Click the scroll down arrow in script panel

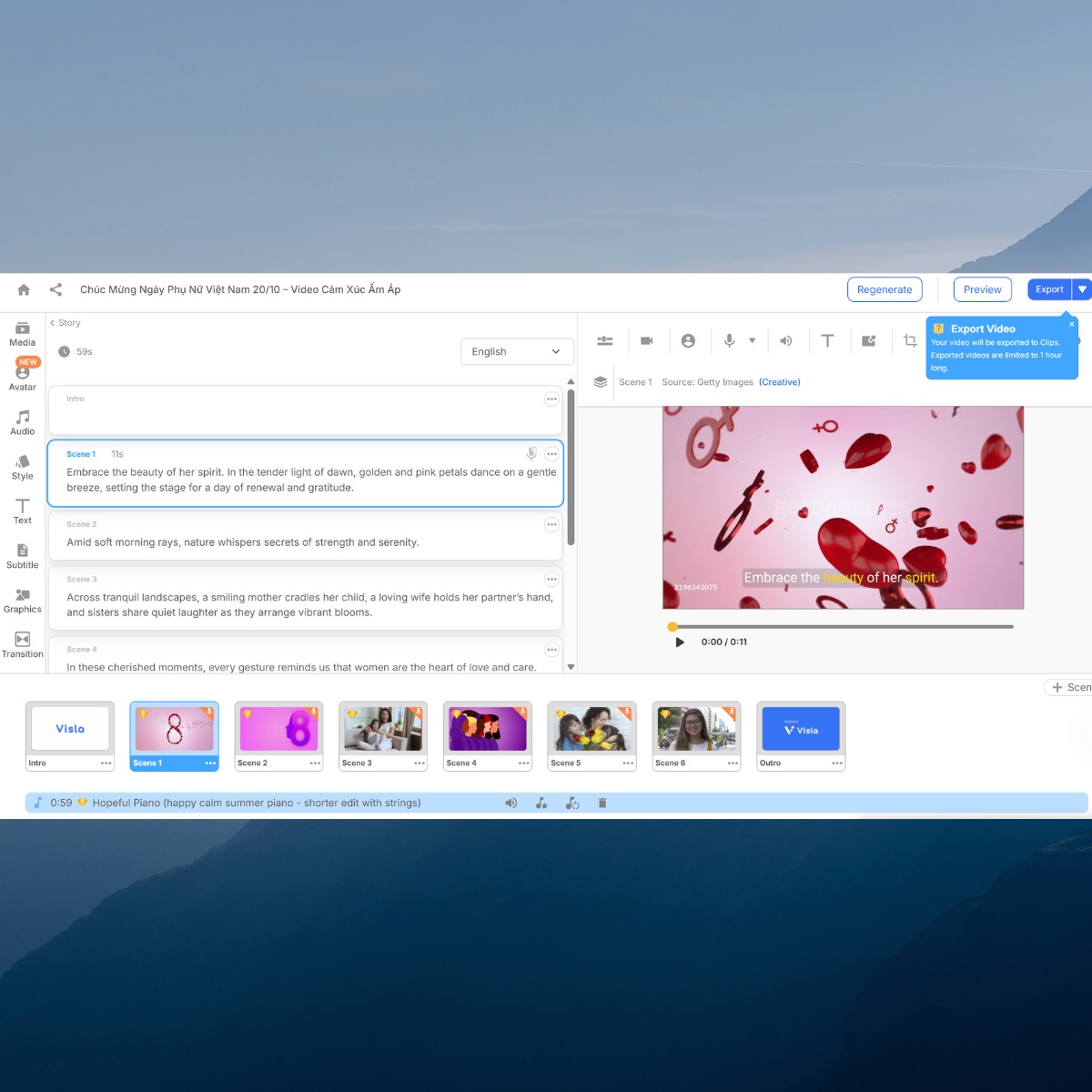pos(571,667)
